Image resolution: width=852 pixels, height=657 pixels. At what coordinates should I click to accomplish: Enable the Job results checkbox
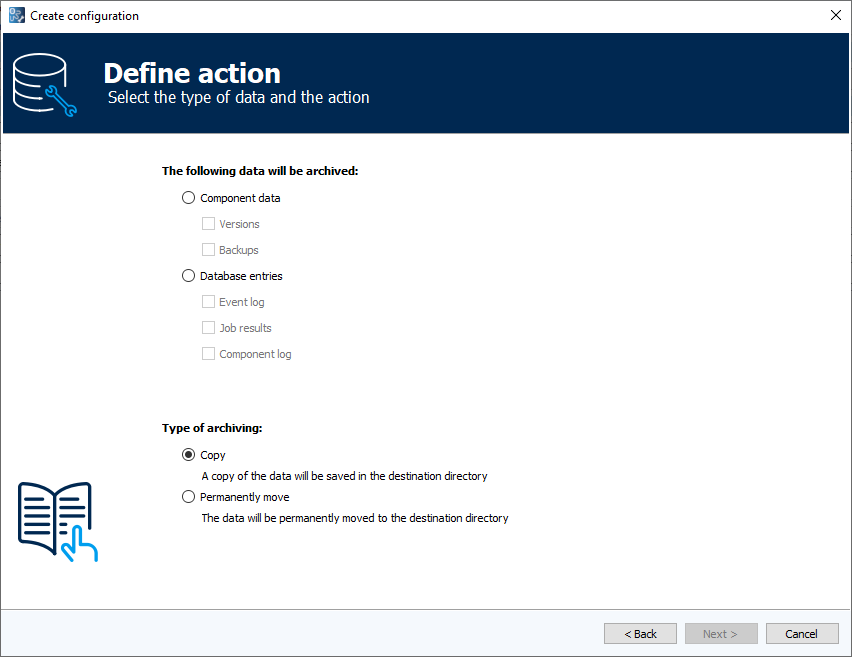(208, 327)
